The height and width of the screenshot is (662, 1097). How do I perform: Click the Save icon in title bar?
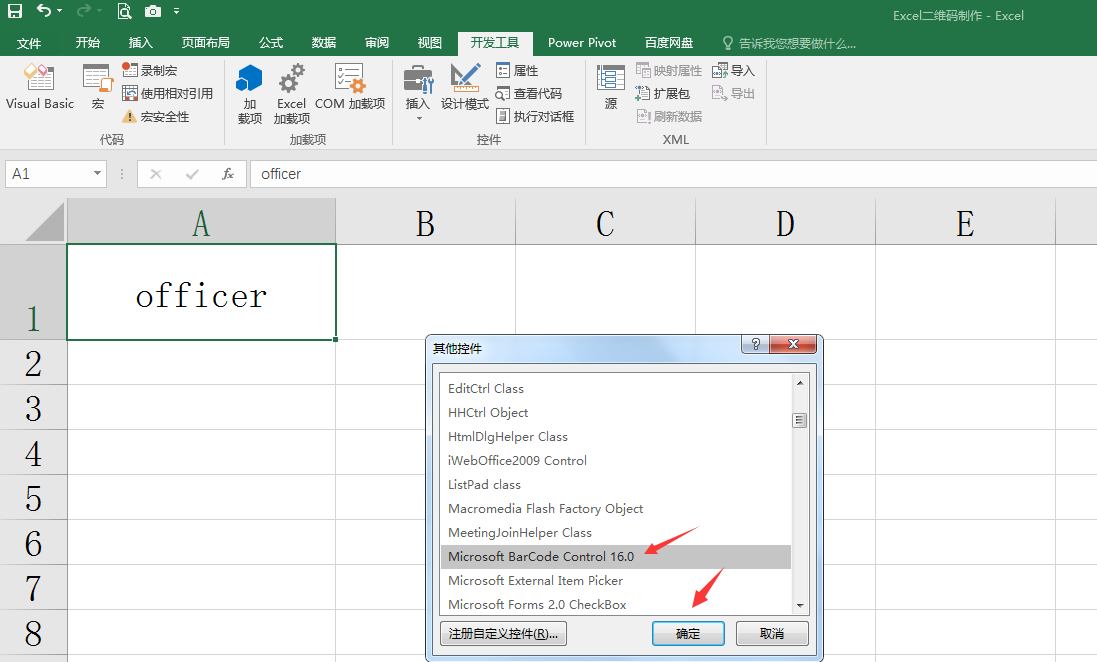point(15,11)
